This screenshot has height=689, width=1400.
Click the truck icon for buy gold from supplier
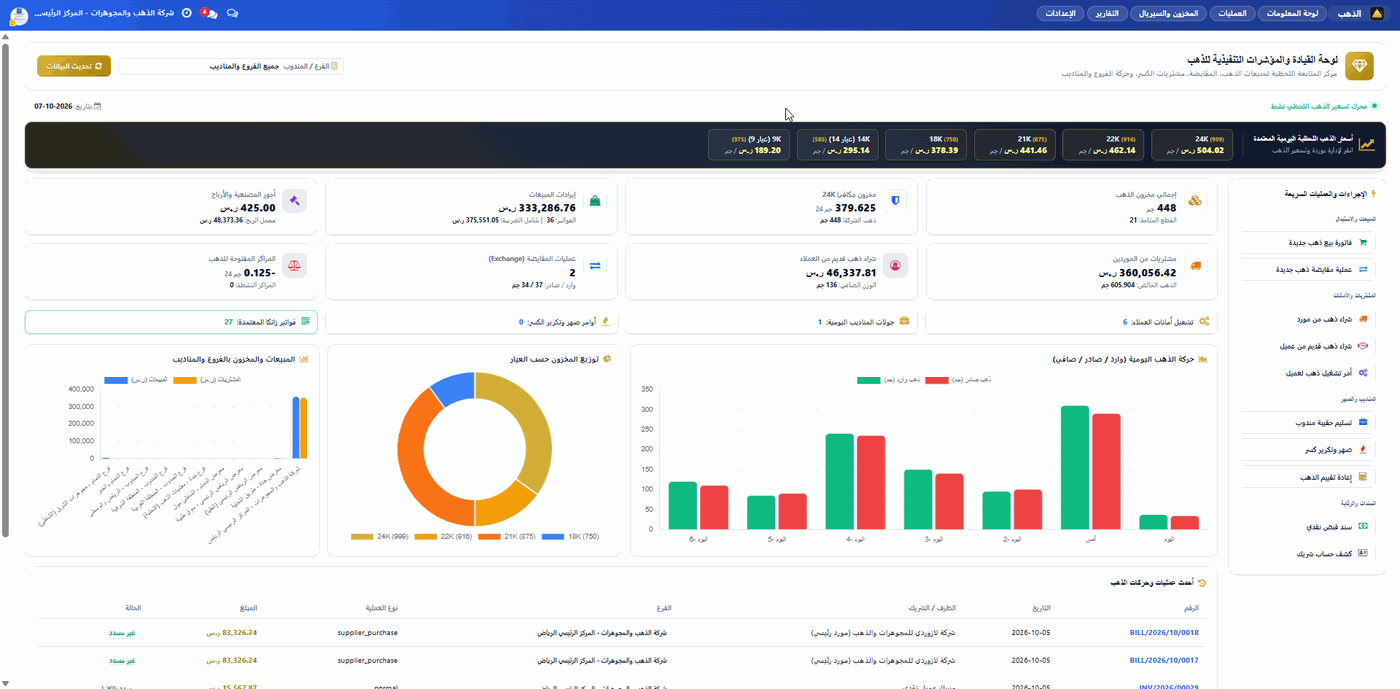1362,319
